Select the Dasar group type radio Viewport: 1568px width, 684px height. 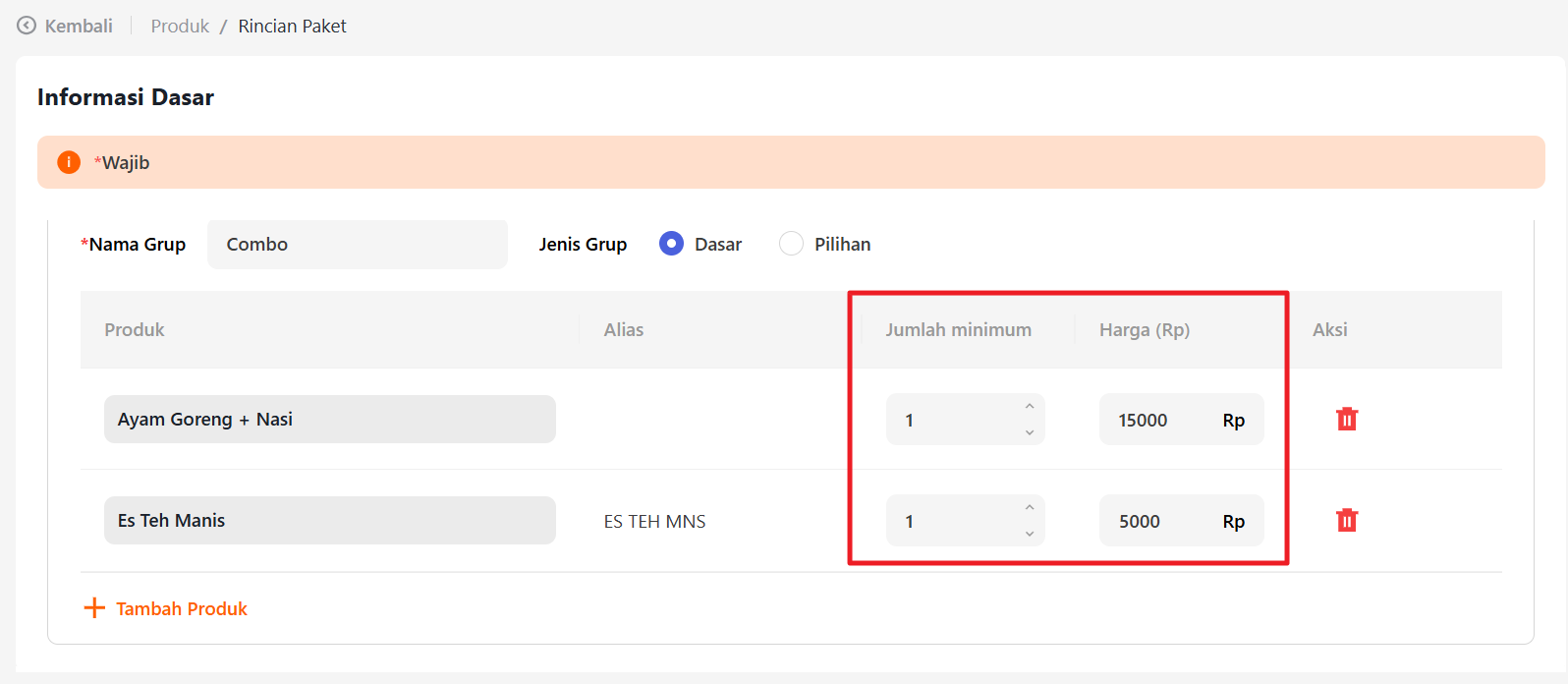click(672, 244)
